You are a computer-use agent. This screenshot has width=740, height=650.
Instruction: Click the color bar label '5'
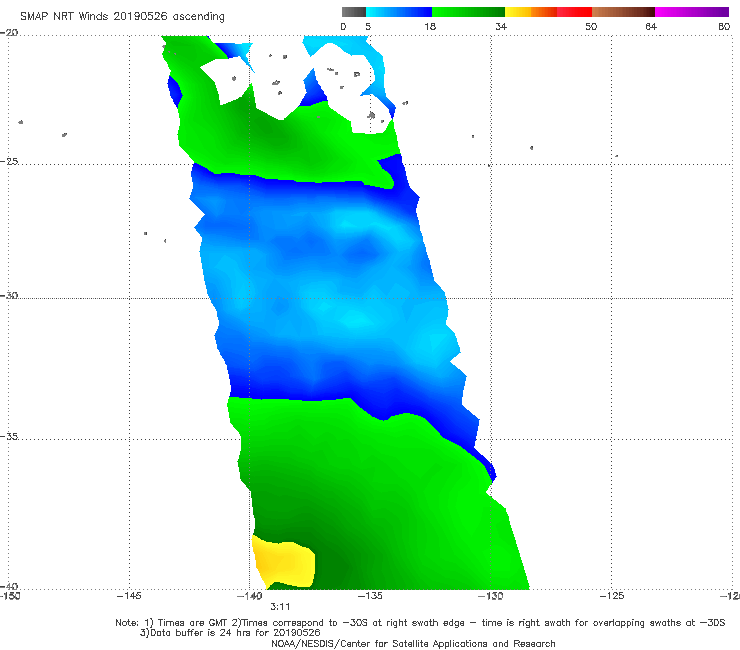tap(368, 26)
